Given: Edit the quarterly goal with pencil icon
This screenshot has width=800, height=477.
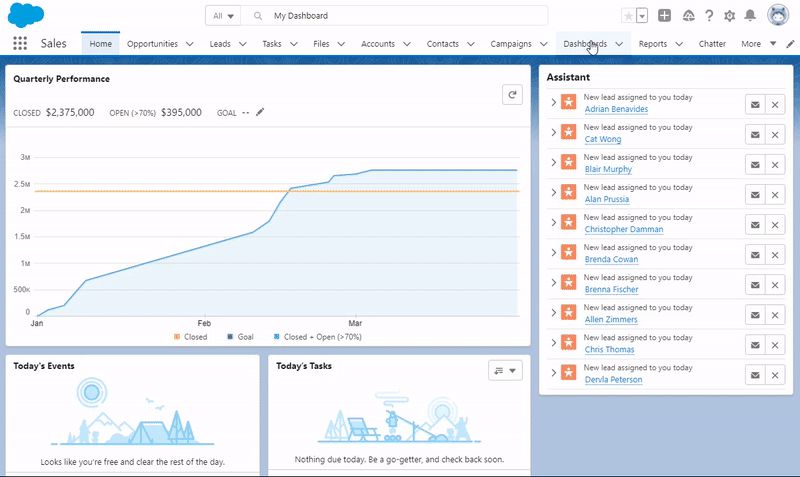Looking at the screenshot, I should click(x=260, y=112).
